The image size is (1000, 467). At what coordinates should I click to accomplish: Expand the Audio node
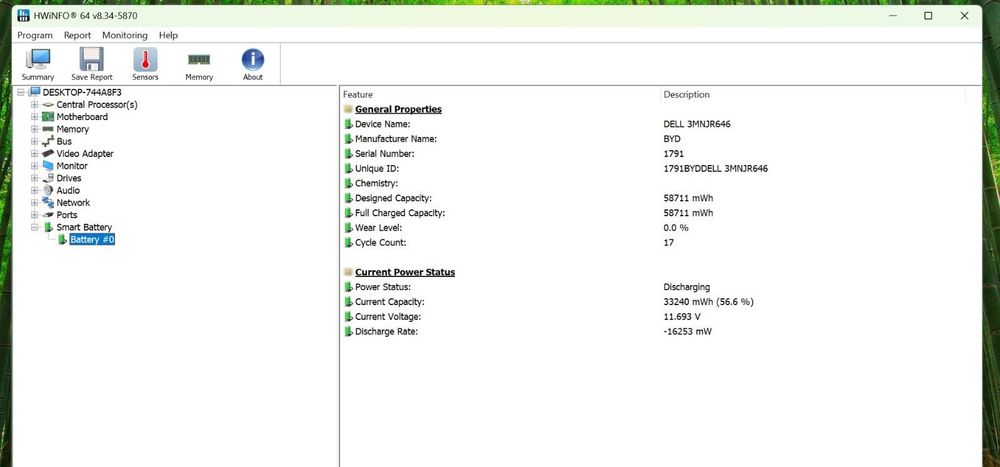coord(34,190)
